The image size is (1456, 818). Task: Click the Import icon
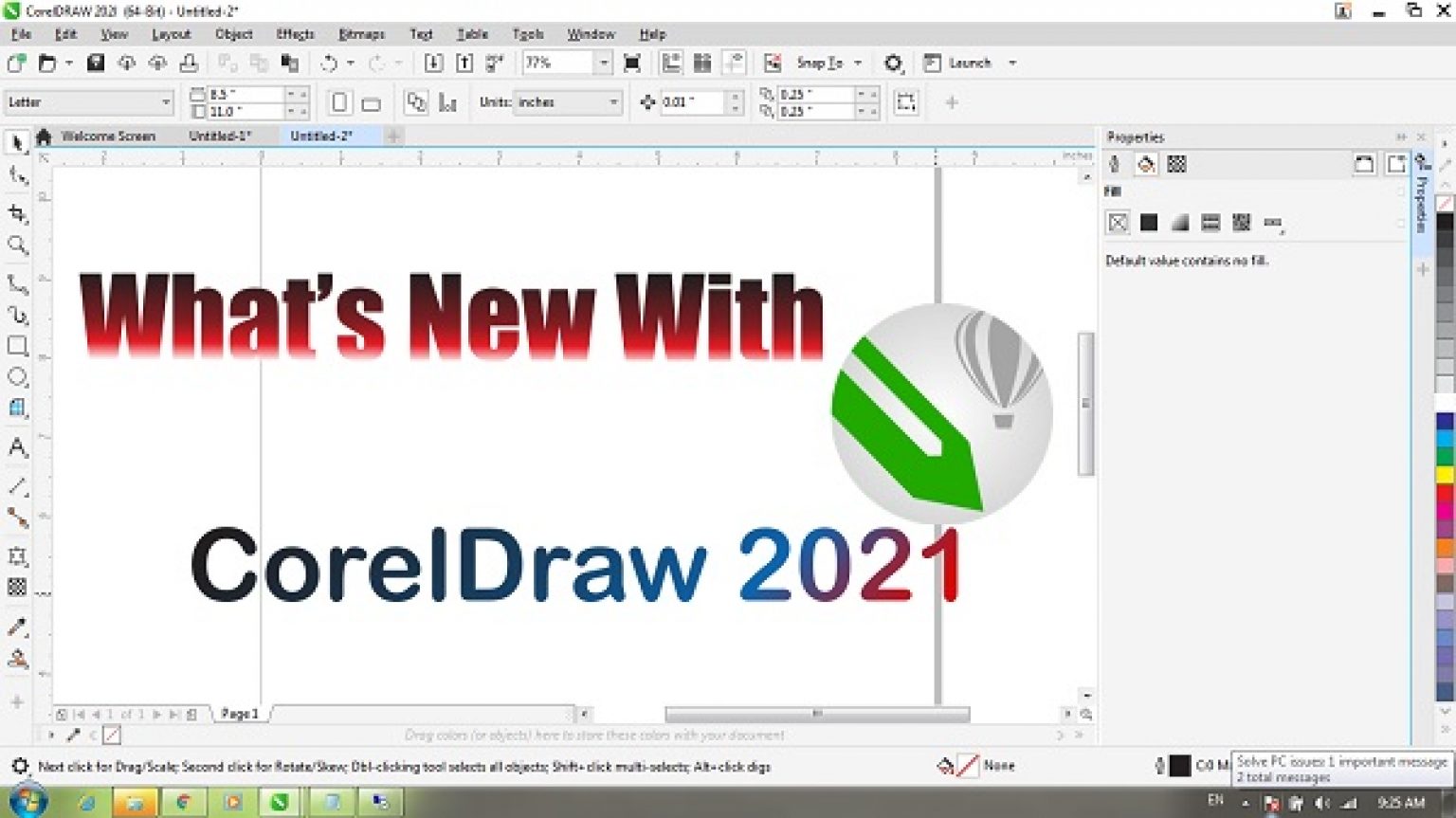pyautogui.click(x=433, y=64)
